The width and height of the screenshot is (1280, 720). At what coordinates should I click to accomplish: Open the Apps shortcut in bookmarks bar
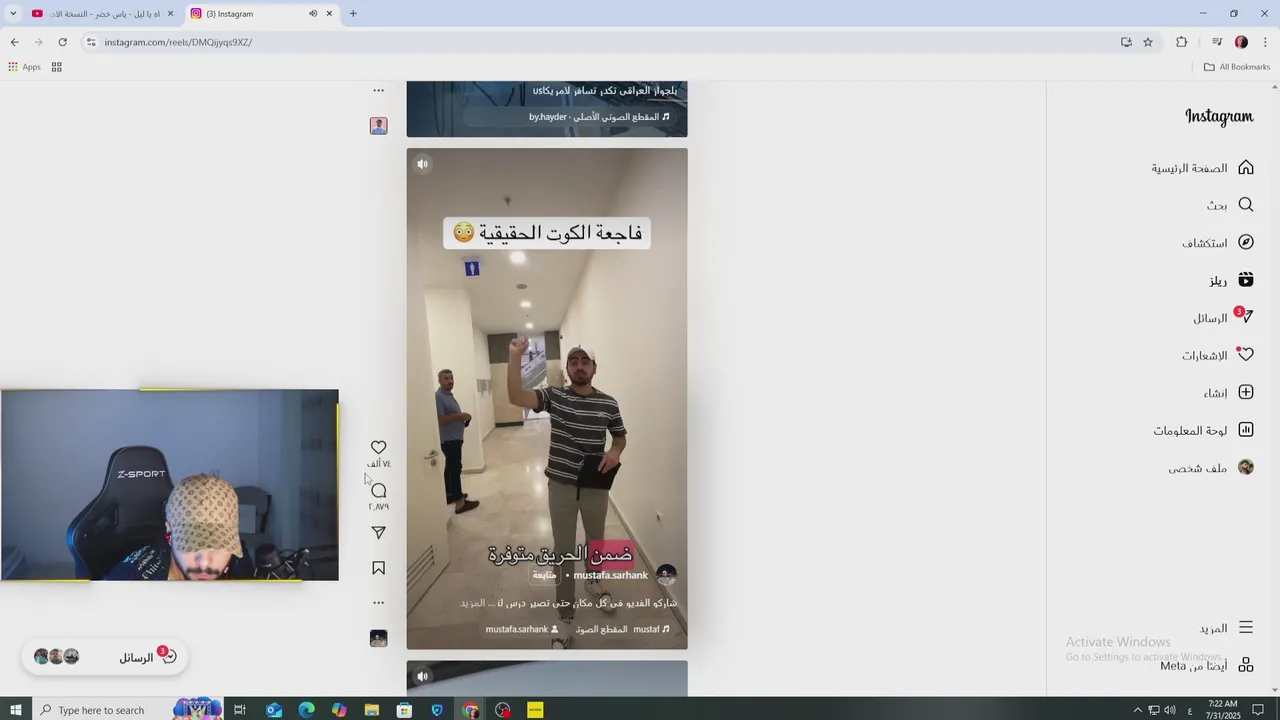[x=24, y=67]
